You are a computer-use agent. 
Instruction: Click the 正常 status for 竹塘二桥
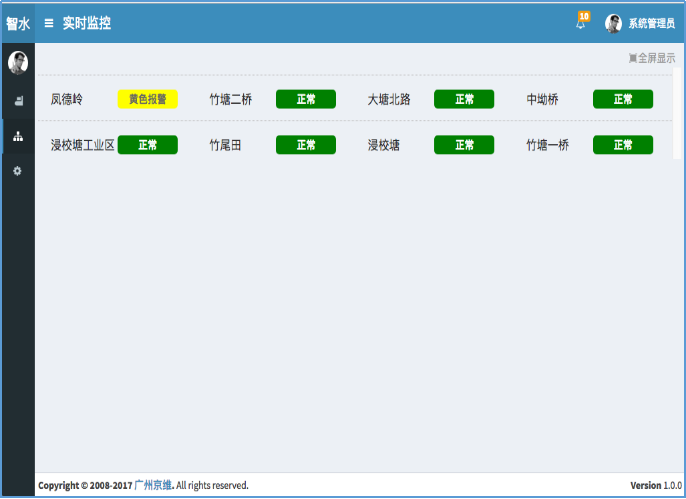click(x=305, y=99)
